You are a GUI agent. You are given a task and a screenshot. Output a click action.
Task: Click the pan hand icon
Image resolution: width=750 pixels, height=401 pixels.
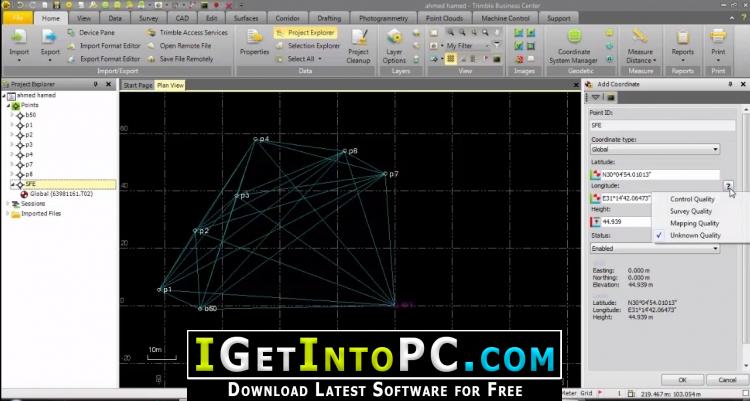pyautogui.click(x=497, y=33)
